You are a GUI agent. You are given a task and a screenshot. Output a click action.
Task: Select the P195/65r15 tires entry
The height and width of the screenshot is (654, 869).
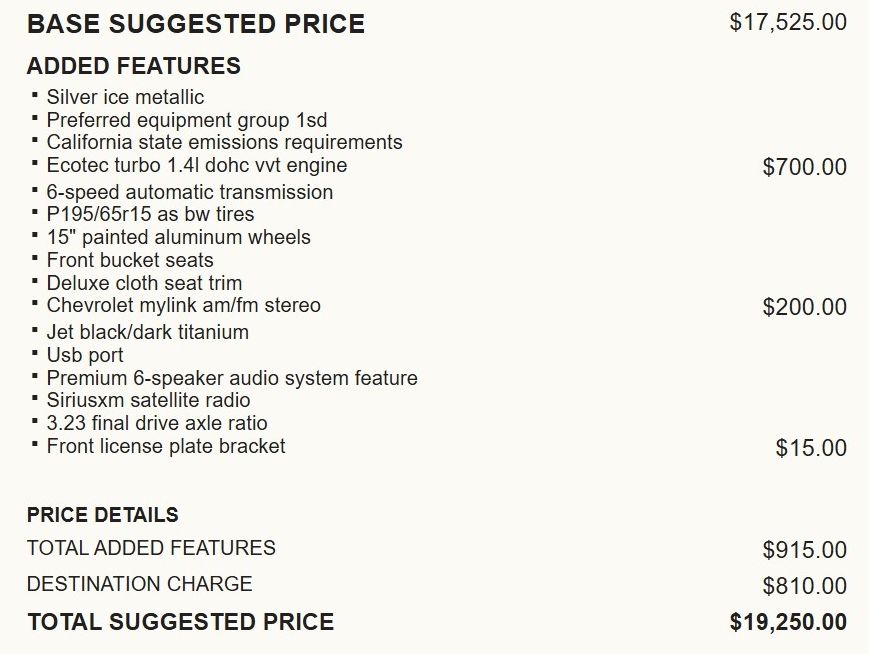coord(150,214)
